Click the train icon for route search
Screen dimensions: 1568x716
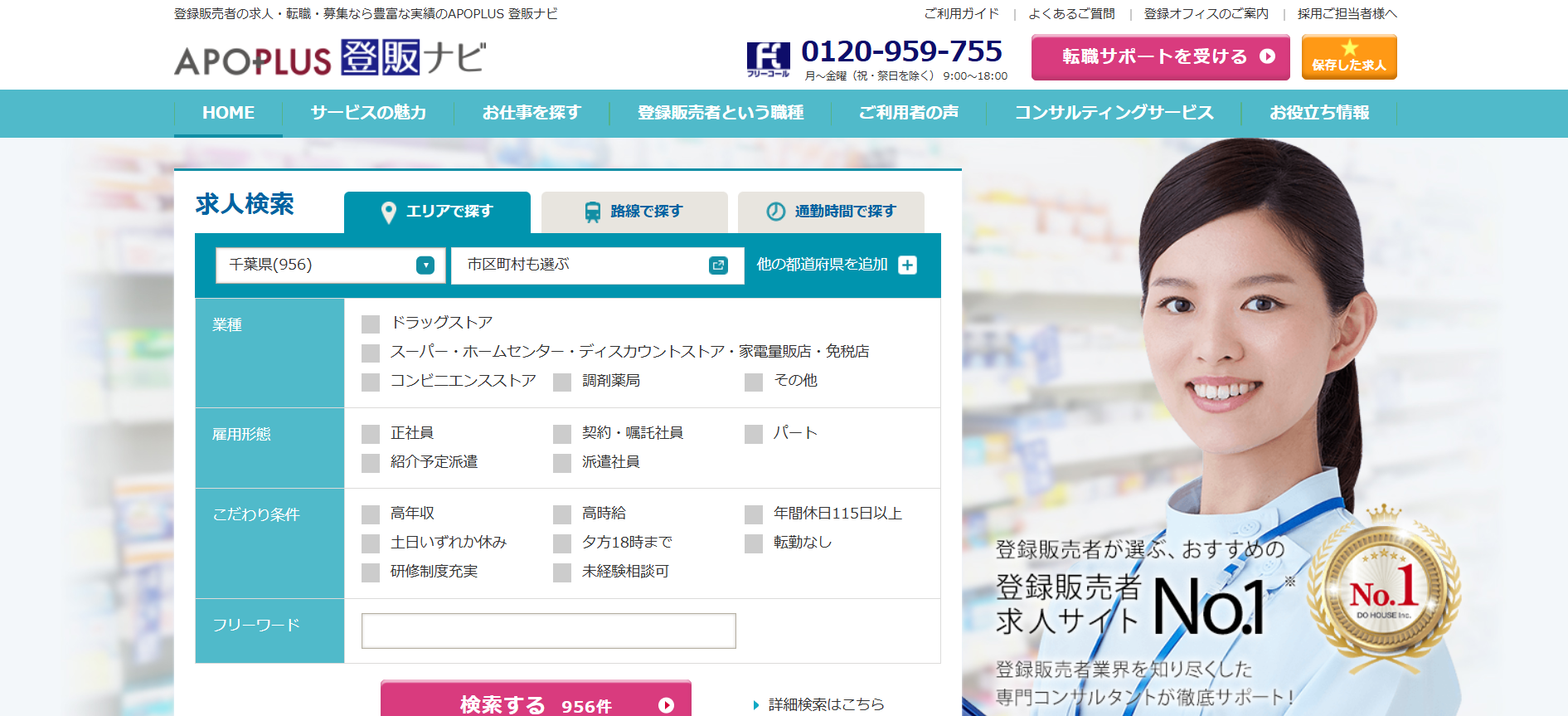(592, 212)
